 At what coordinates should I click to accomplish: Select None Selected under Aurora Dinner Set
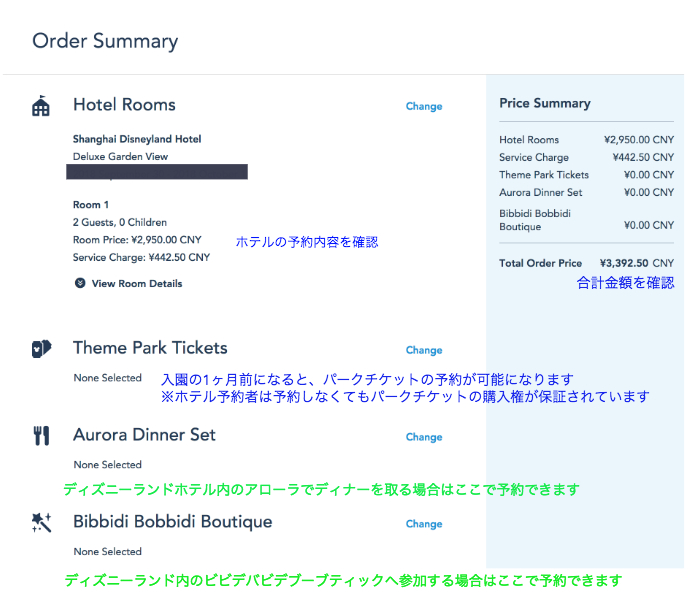(108, 465)
